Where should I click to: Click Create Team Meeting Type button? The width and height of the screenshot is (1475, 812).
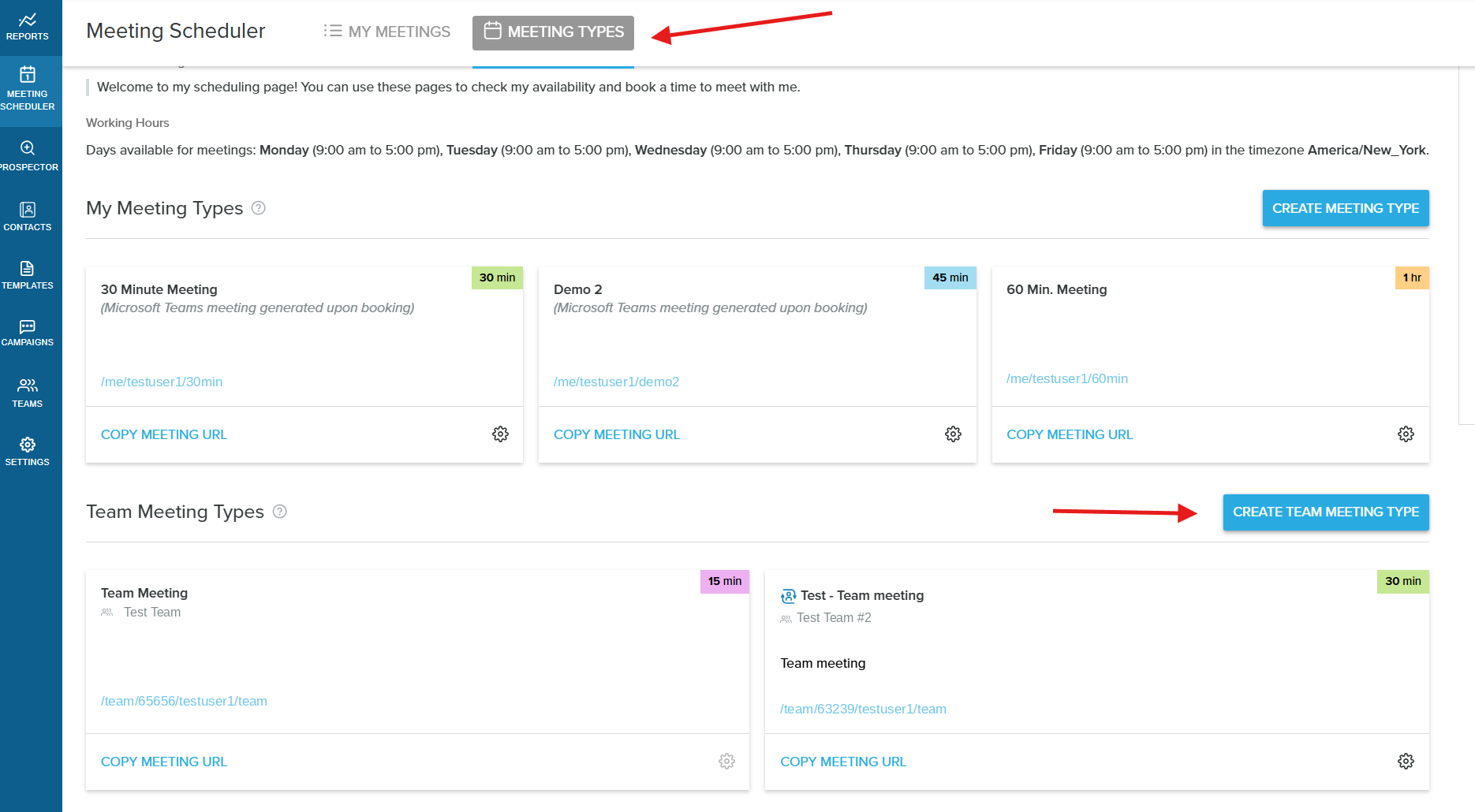click(x=1326, y=512)
